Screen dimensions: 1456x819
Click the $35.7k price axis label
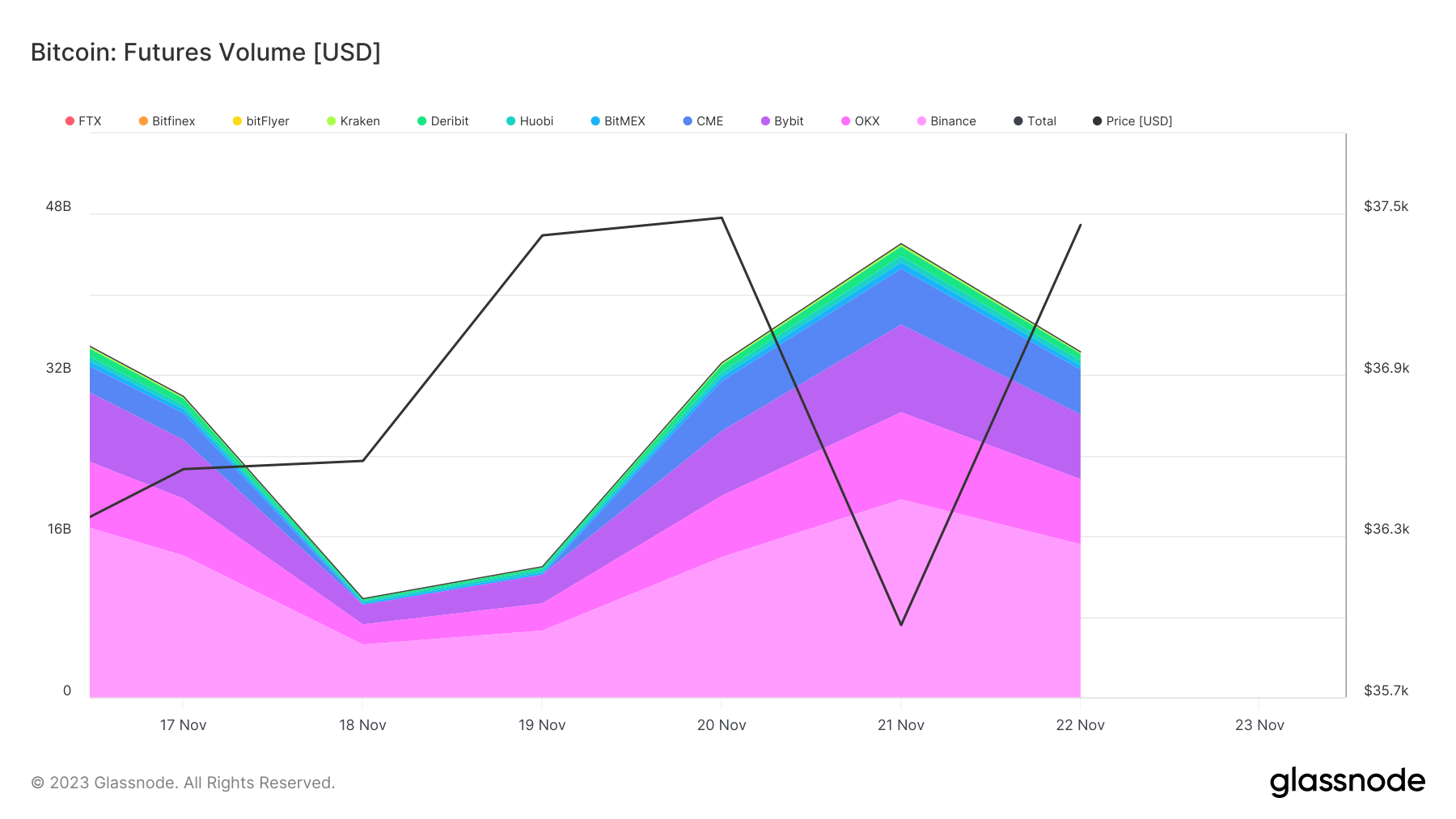[1386, 691]
